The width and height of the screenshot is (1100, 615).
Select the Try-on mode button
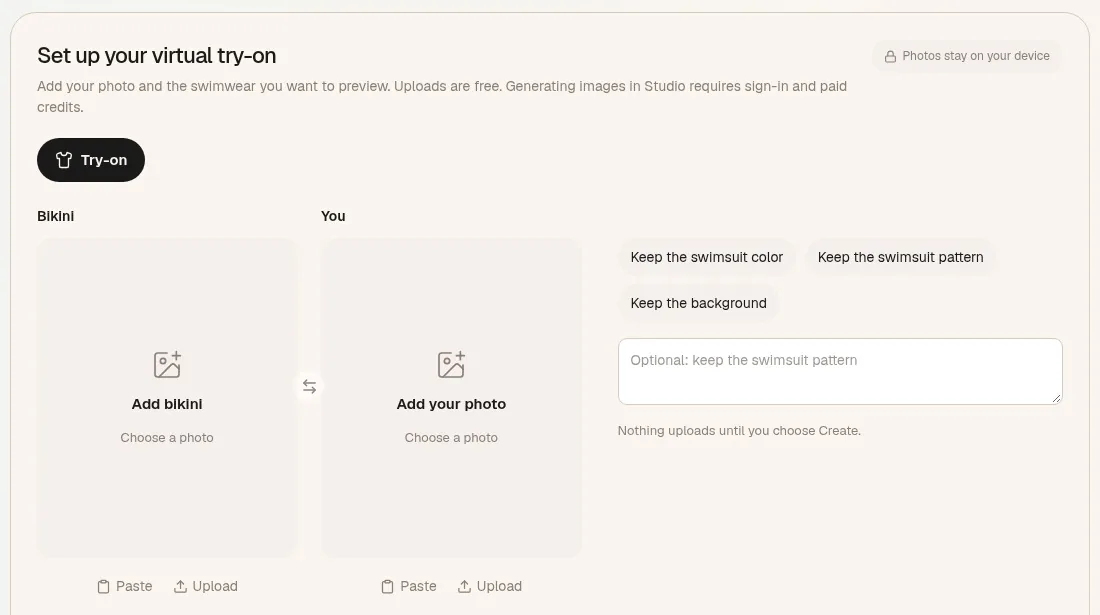[x=91, y=160]
